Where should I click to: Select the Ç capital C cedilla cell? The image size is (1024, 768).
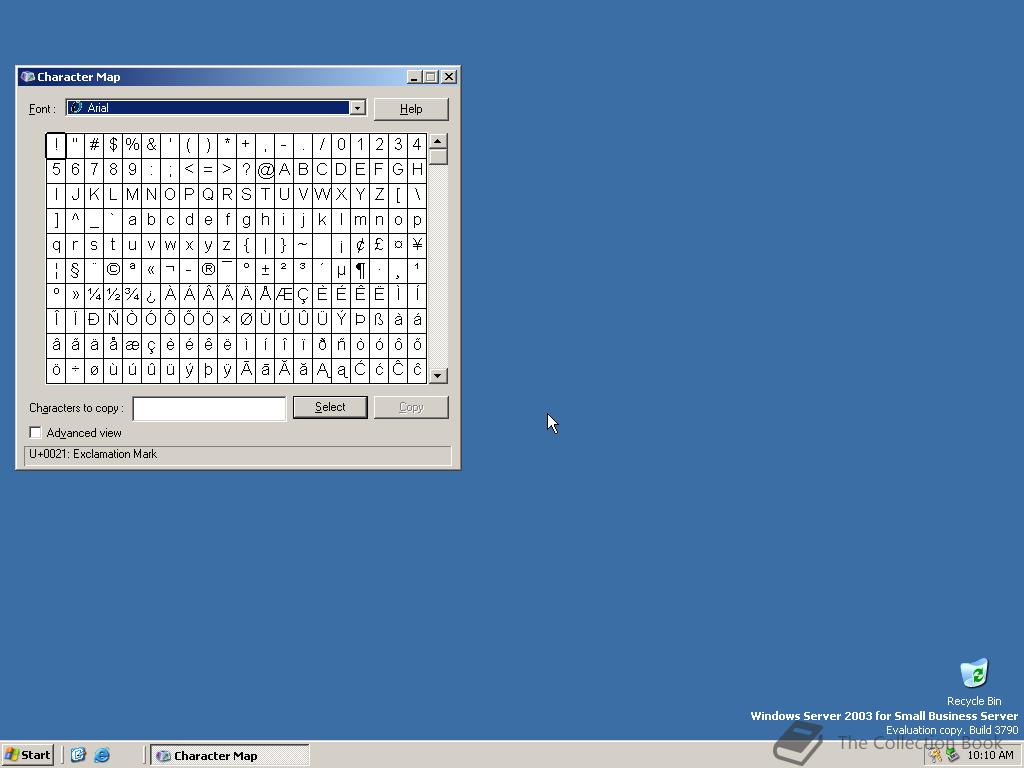(x=303, y=295)
